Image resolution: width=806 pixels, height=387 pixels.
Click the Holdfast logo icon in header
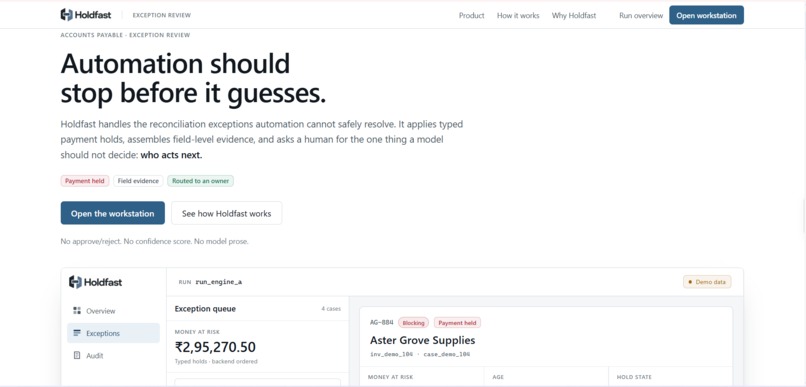click(x=66, y=15)
